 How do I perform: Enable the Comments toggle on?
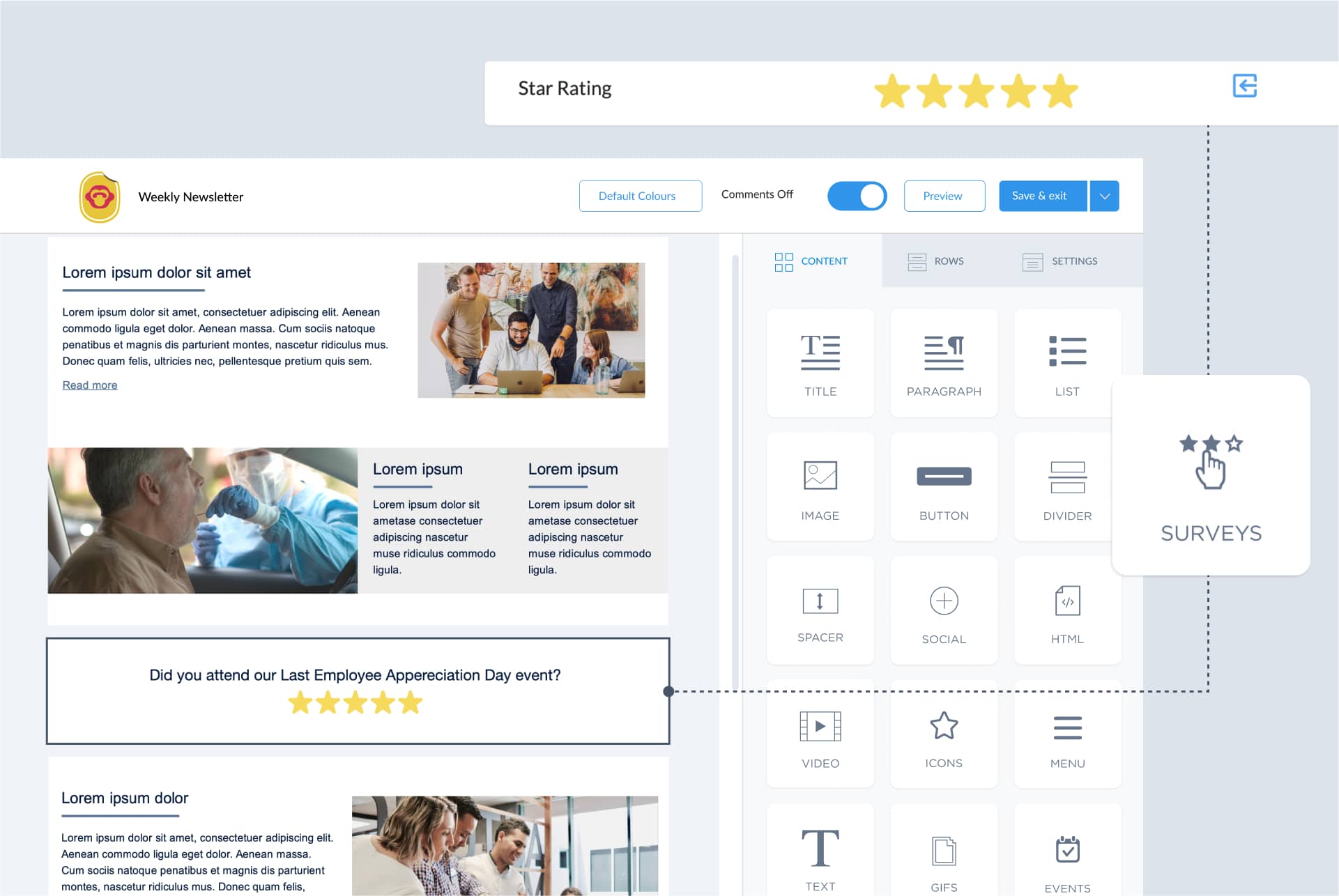point(856,195)
